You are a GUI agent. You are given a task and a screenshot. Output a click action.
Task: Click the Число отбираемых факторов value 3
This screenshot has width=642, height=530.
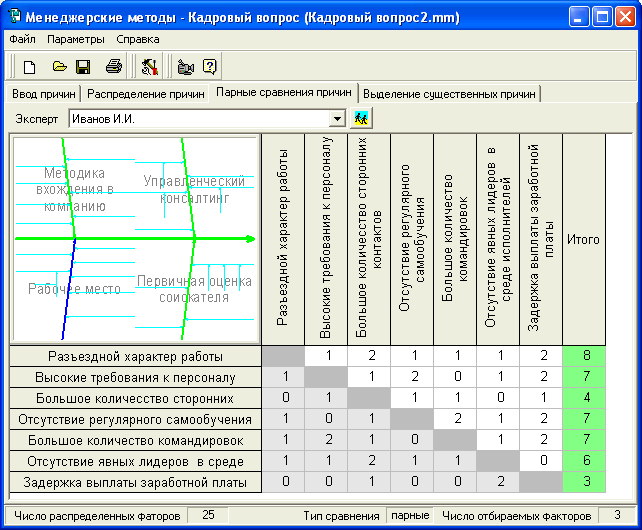click(617, 515)
